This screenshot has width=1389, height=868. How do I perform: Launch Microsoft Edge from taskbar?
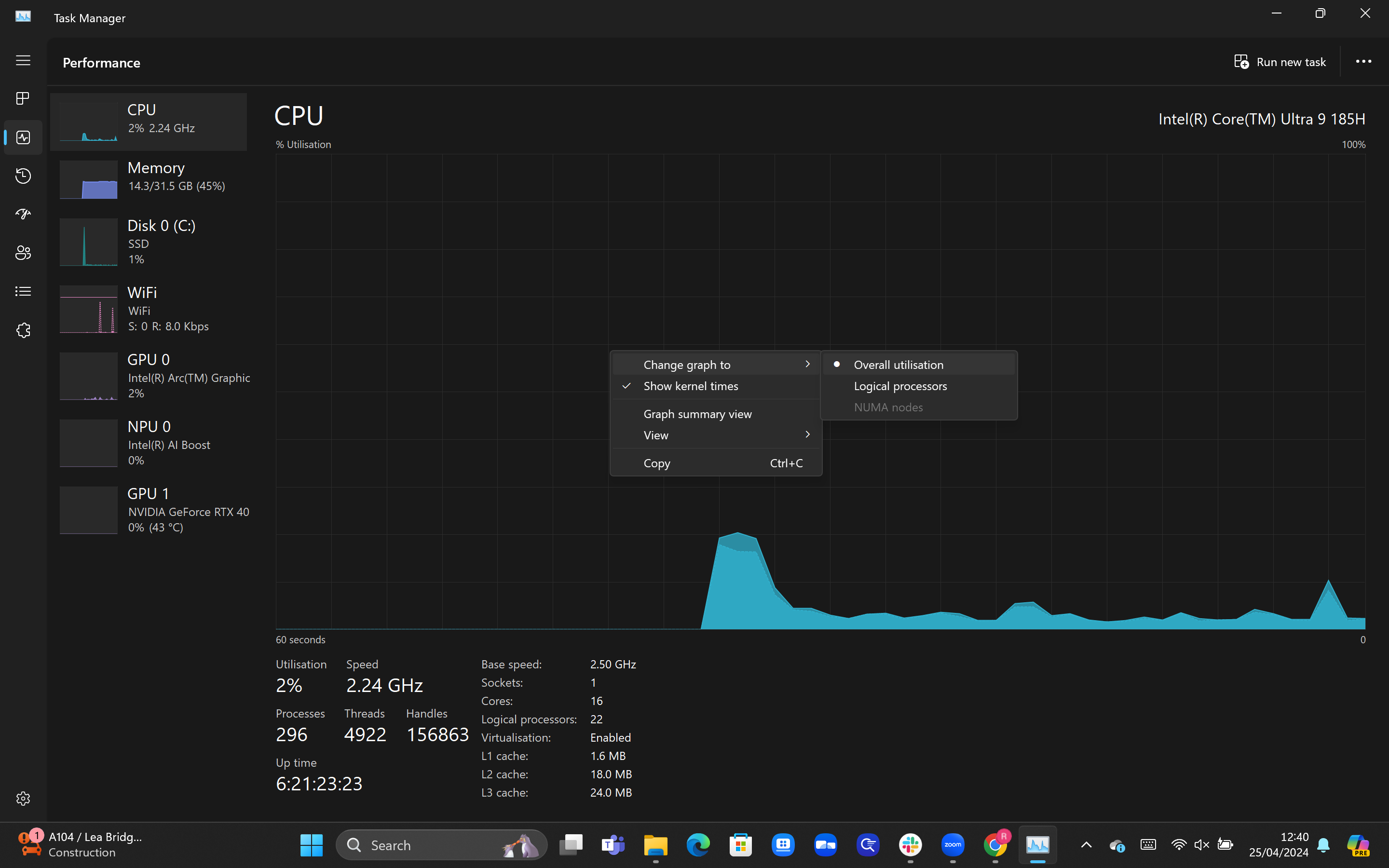698,845
